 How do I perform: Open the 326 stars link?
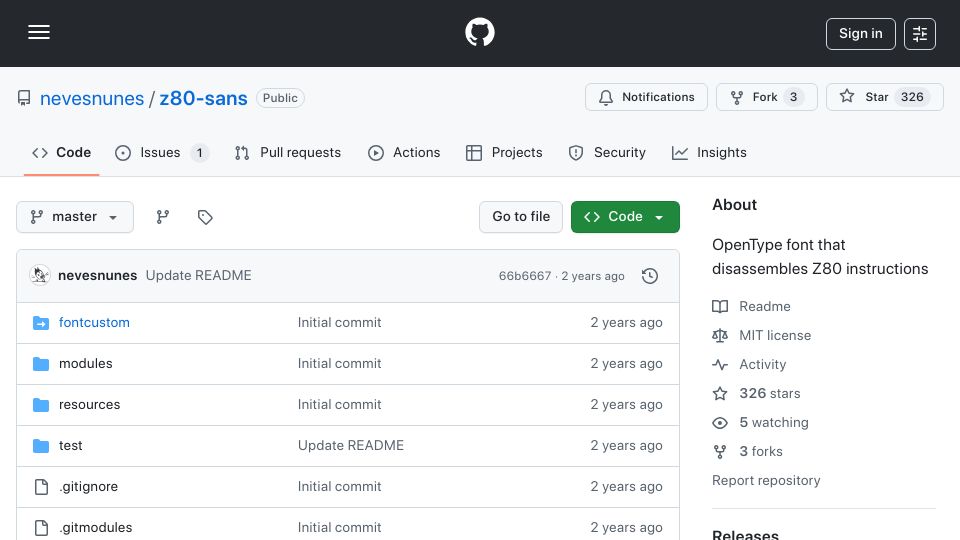(757, 394)
